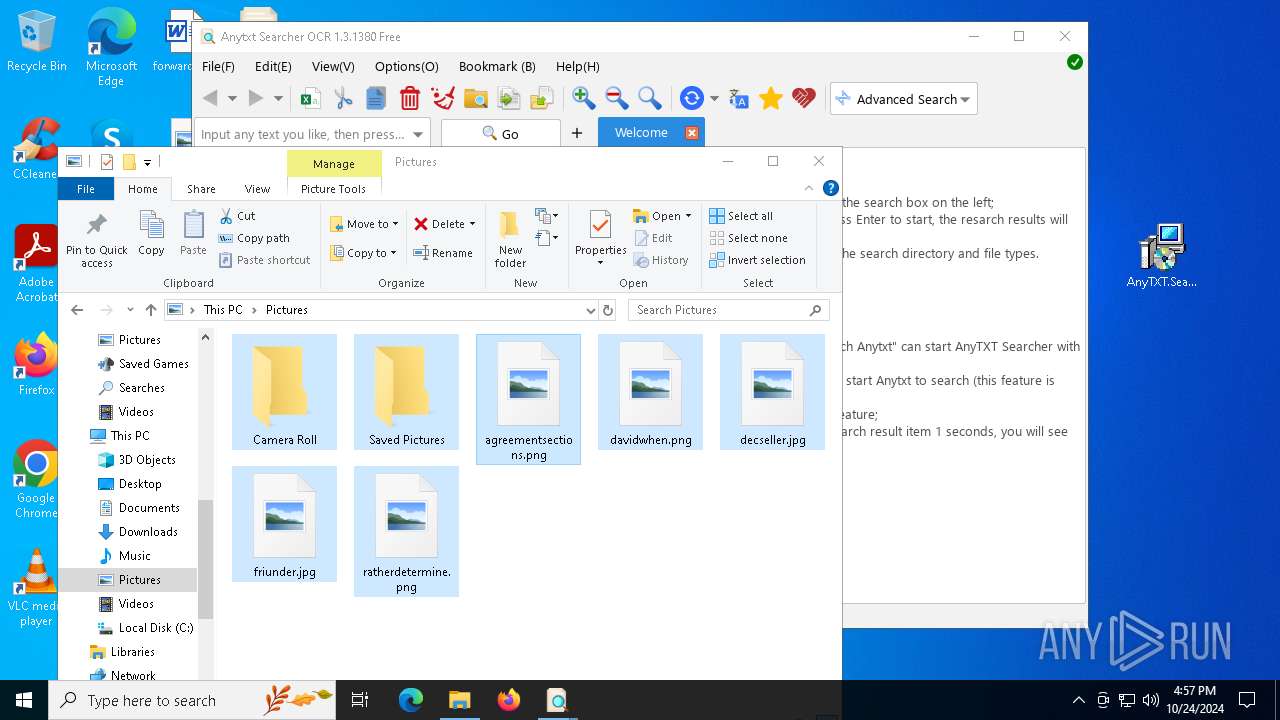
Task: Switch to the View tab in Explorer
Action: tap(257, 189)
